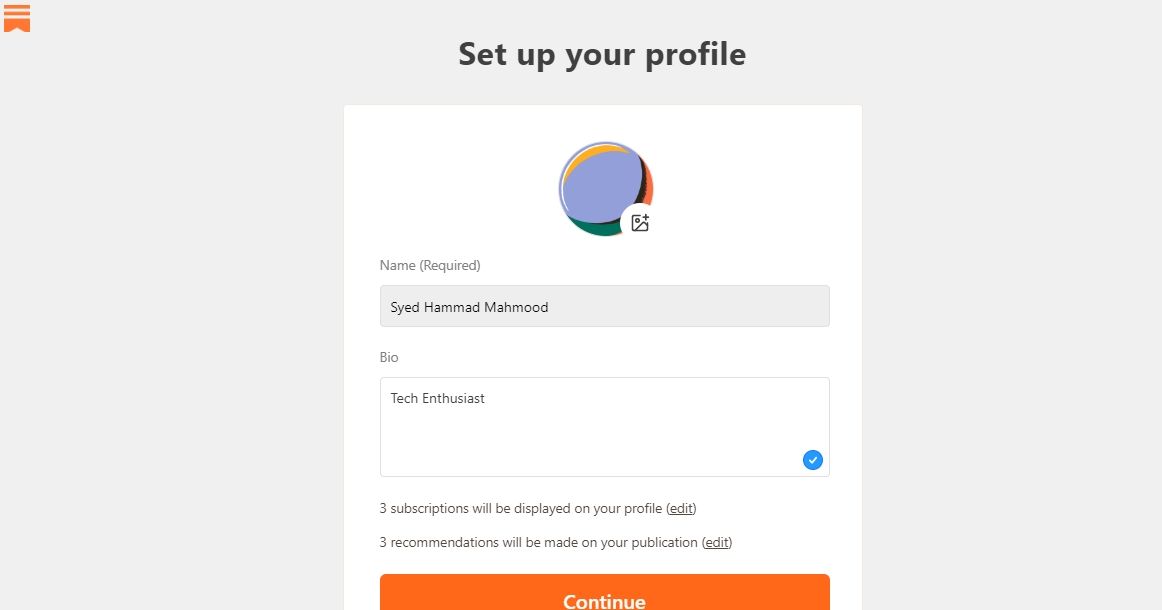Click the orange edge of the avatar

pos(649,186)
